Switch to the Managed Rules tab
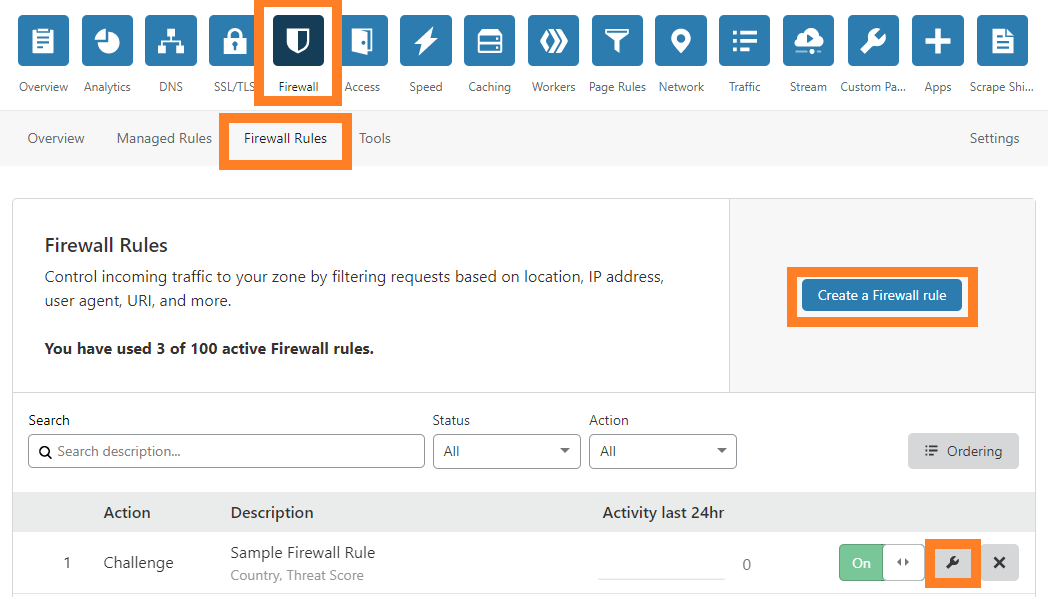The image size is (1048, 597). [x=163, y=138]
